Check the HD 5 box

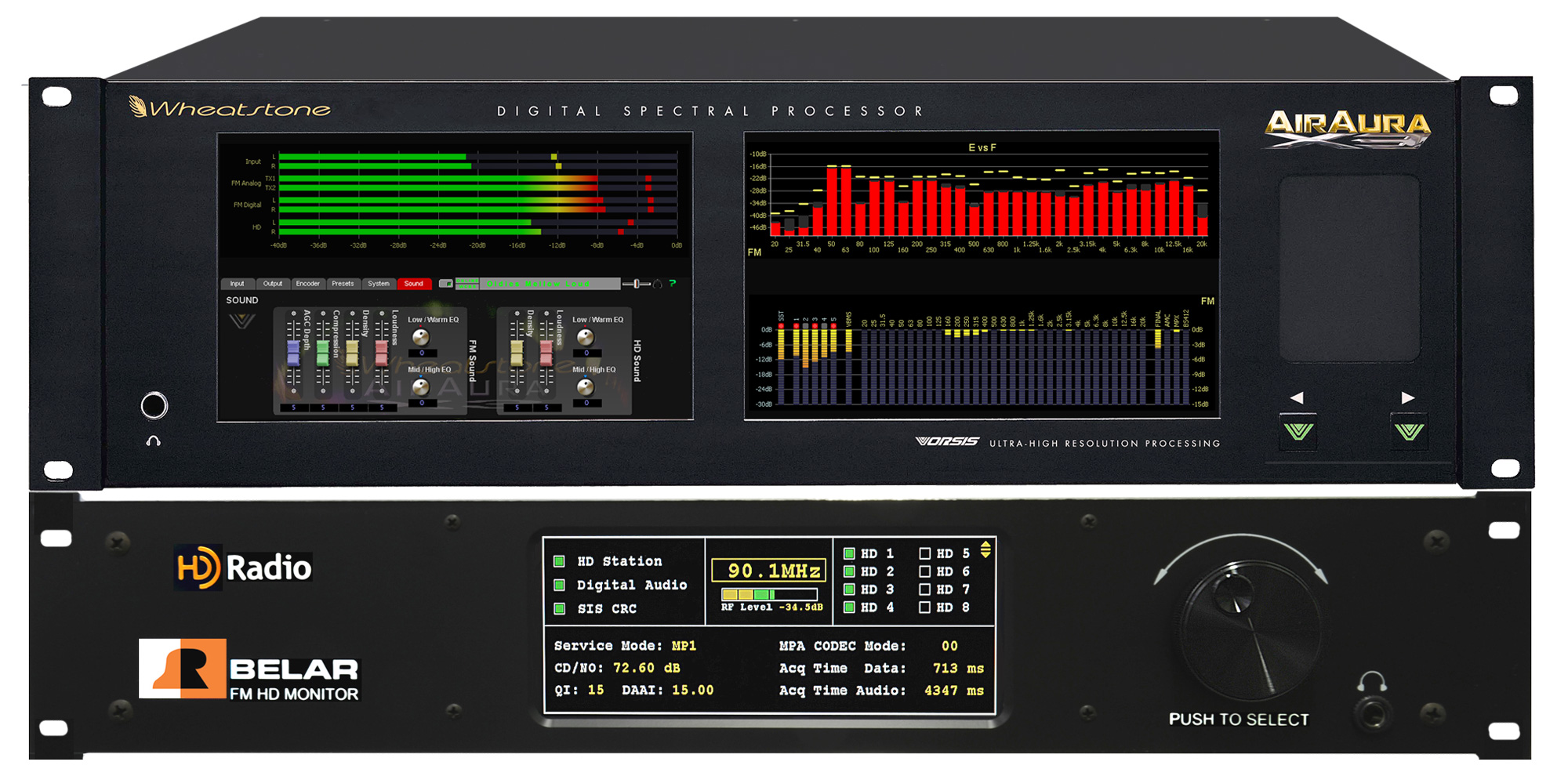click(925, 553)
